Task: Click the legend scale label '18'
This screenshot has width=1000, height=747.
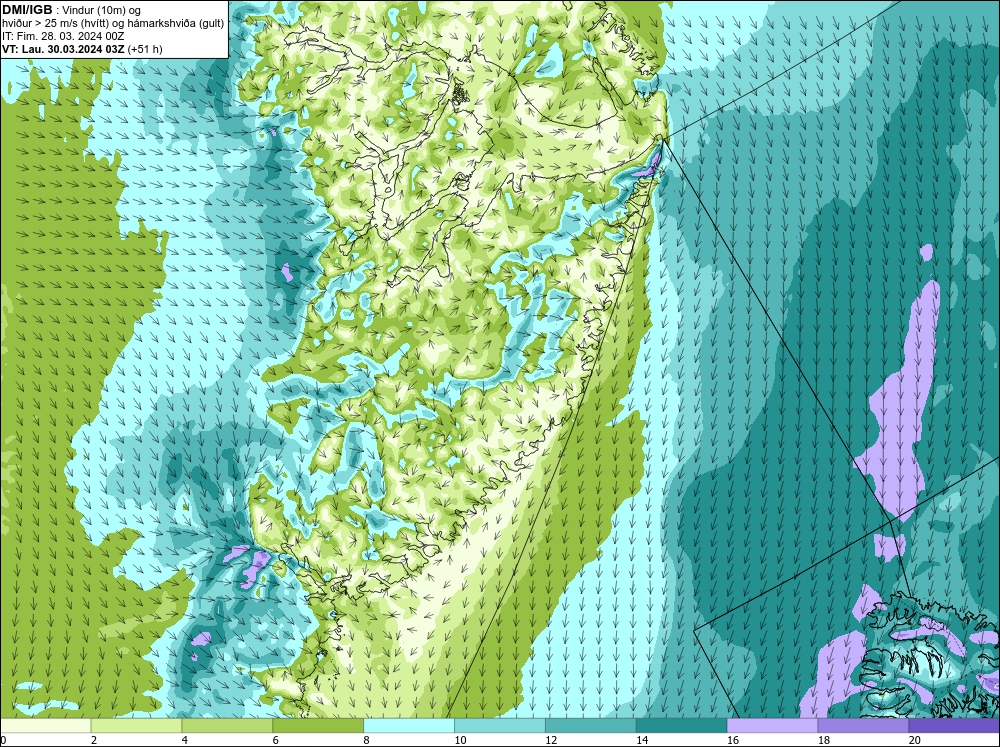Action: point(824,740)
